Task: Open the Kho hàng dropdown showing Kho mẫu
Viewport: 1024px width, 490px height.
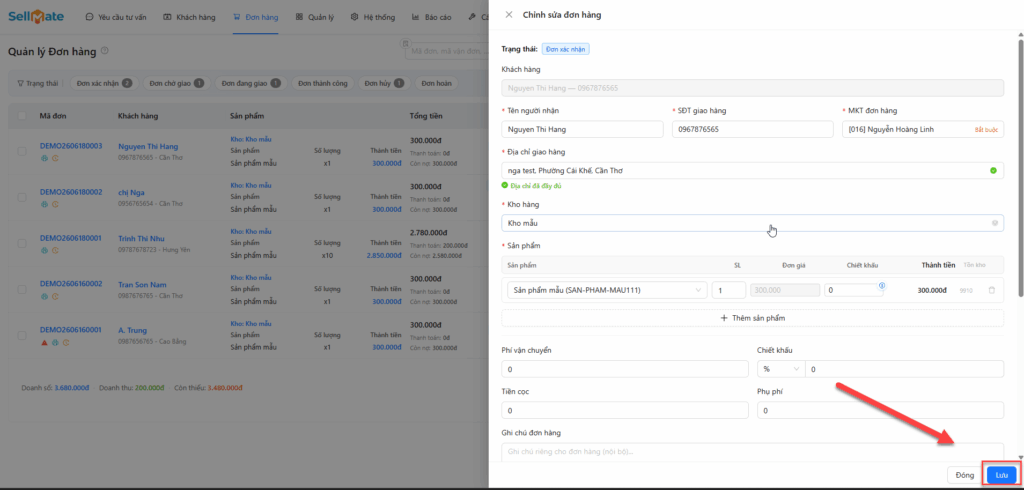Action: 752,223
